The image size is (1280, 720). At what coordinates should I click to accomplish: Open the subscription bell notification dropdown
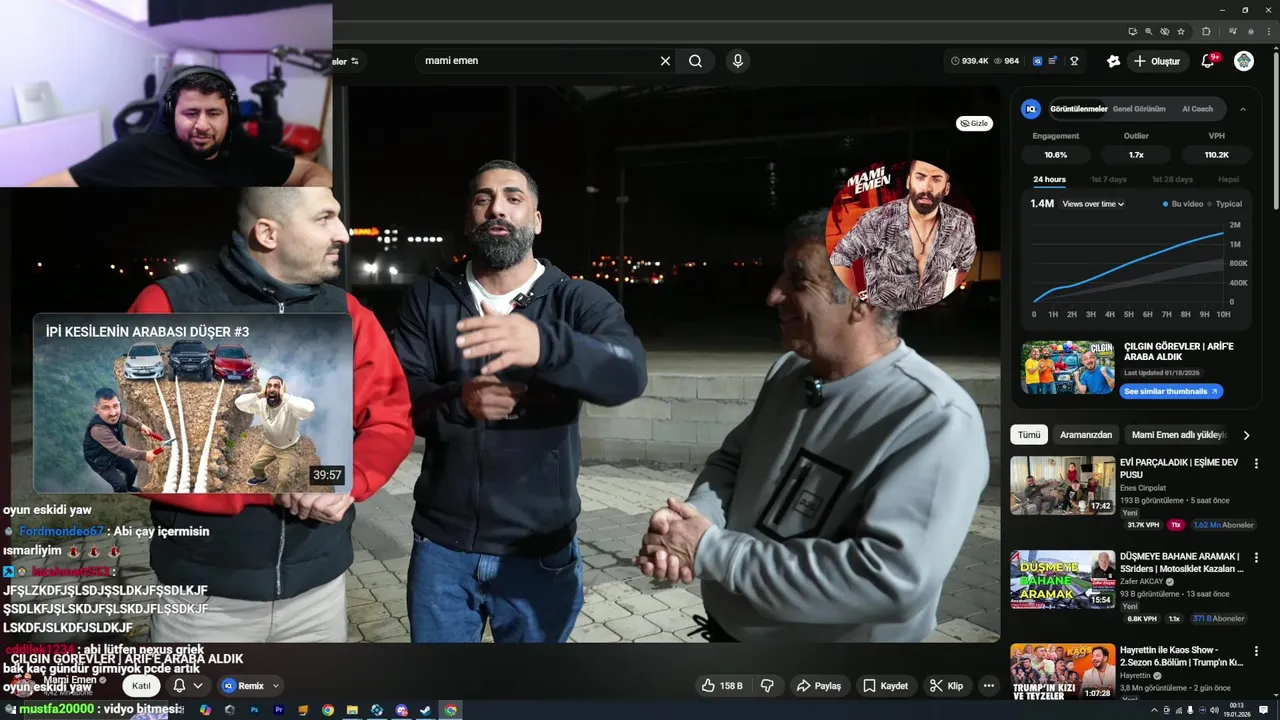188,686
